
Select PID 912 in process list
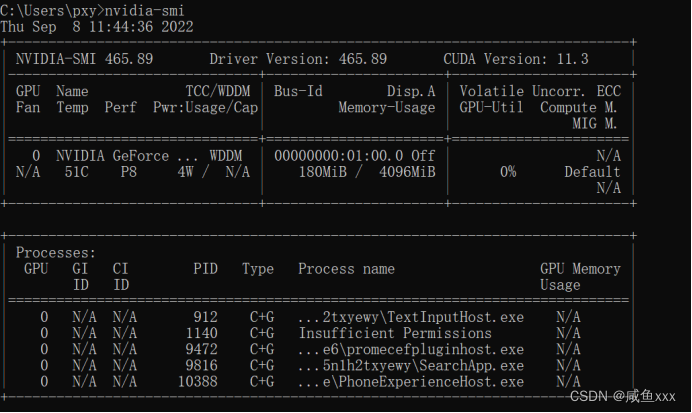pos(205,317)
